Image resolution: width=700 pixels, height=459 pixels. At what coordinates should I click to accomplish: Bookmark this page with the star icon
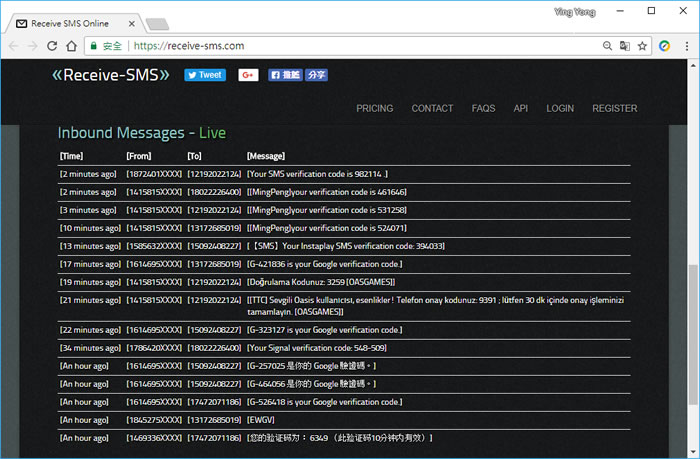(x=642, y=46)
